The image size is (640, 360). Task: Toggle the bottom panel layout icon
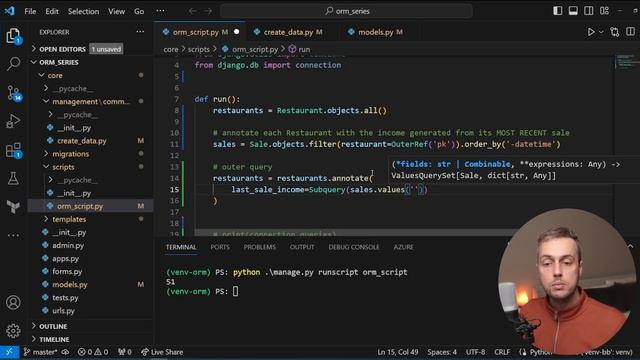pyautogui.click(x=573, y=11)
